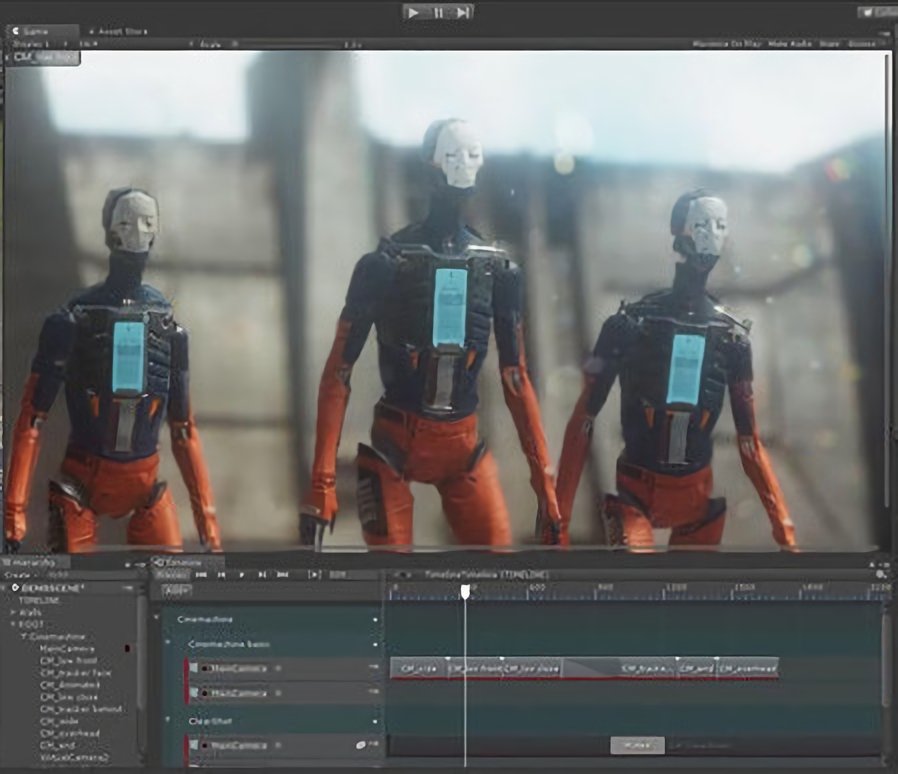The image size is (898, 774).
Task: Click the Step forward button in the top toolbar
Action: 461,12
